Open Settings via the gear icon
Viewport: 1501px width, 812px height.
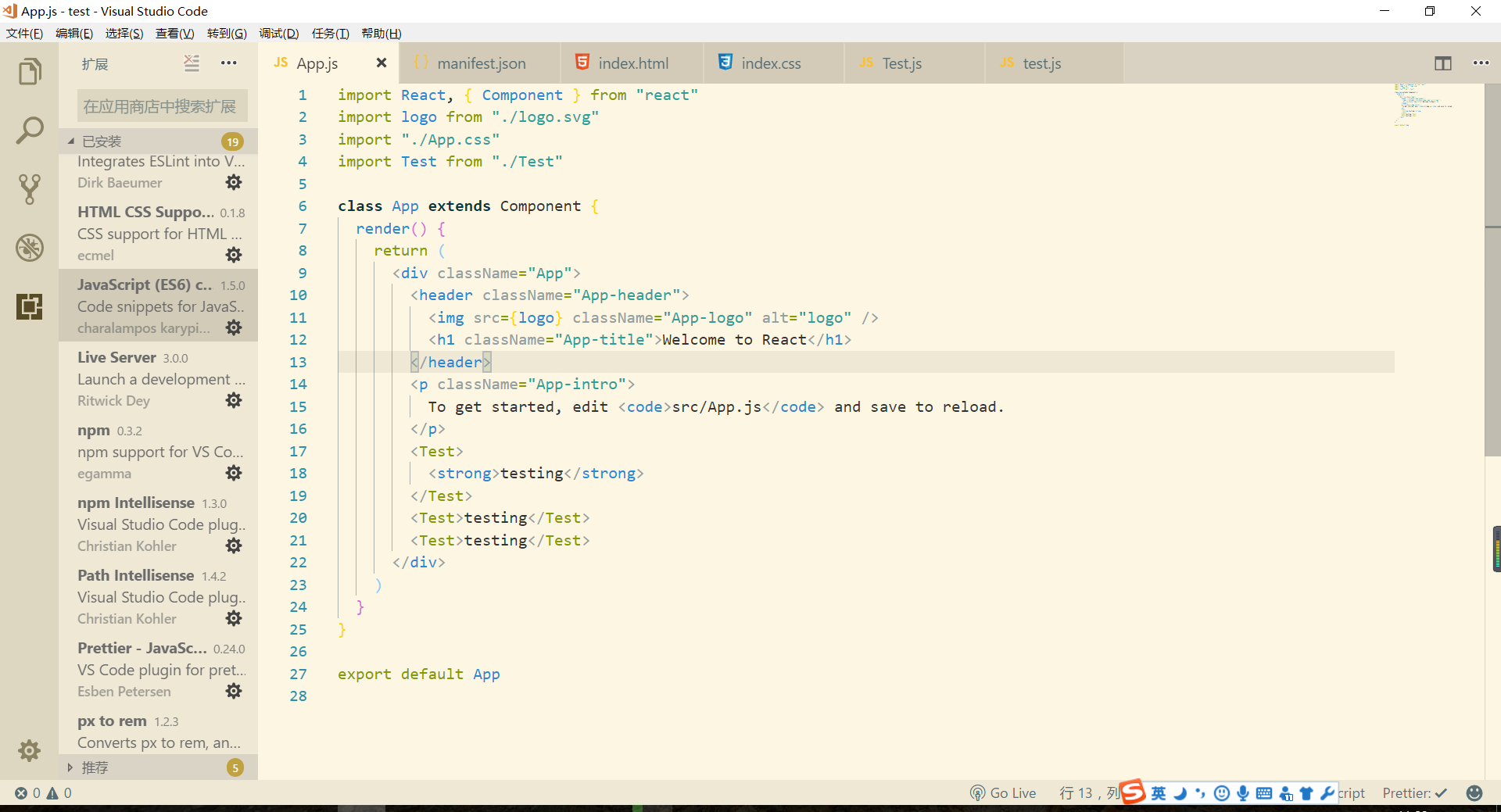(x=29, y=750)
